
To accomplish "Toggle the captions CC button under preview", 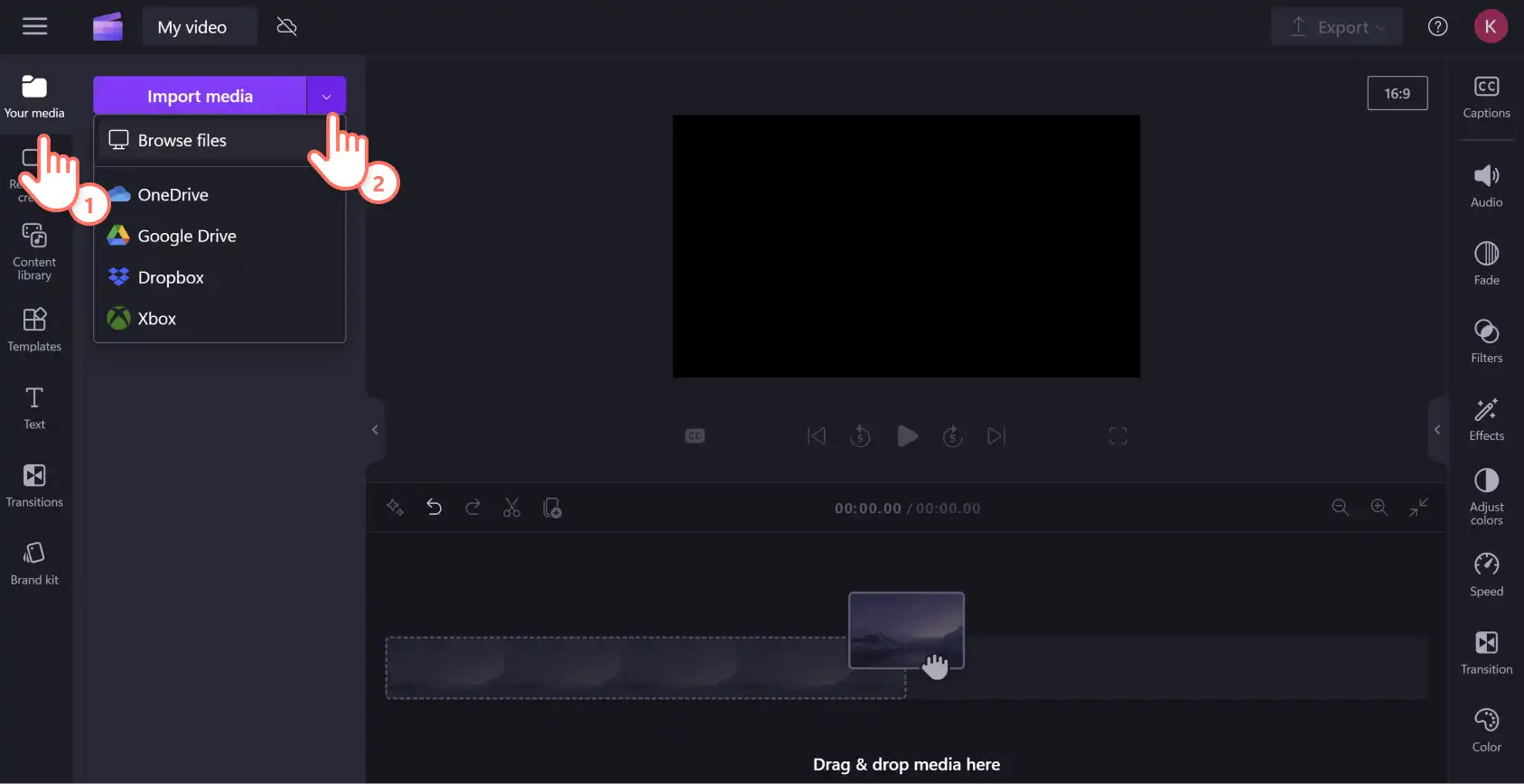I will pyautogui.click(x=695, y=436).
